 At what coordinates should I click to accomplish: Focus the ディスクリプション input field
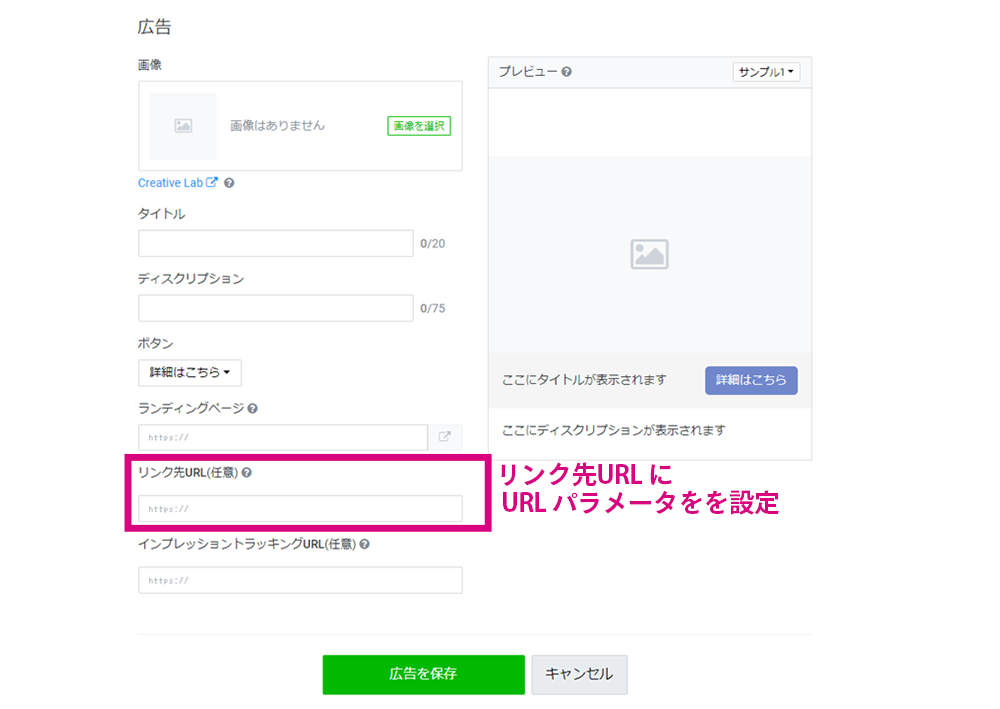[x=276, y=309]
